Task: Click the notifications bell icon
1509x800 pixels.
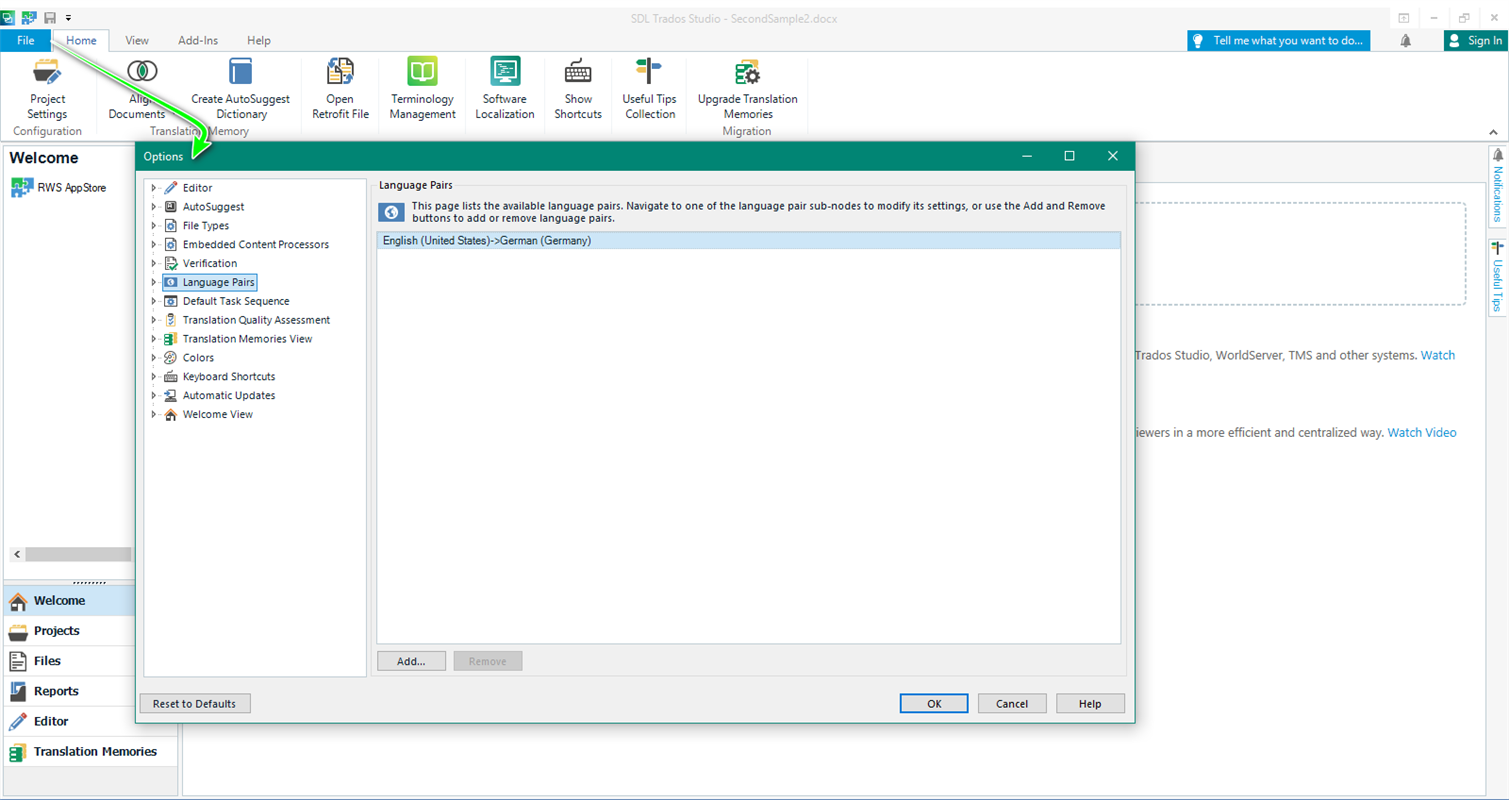Action: click(x=1406, y=41)
